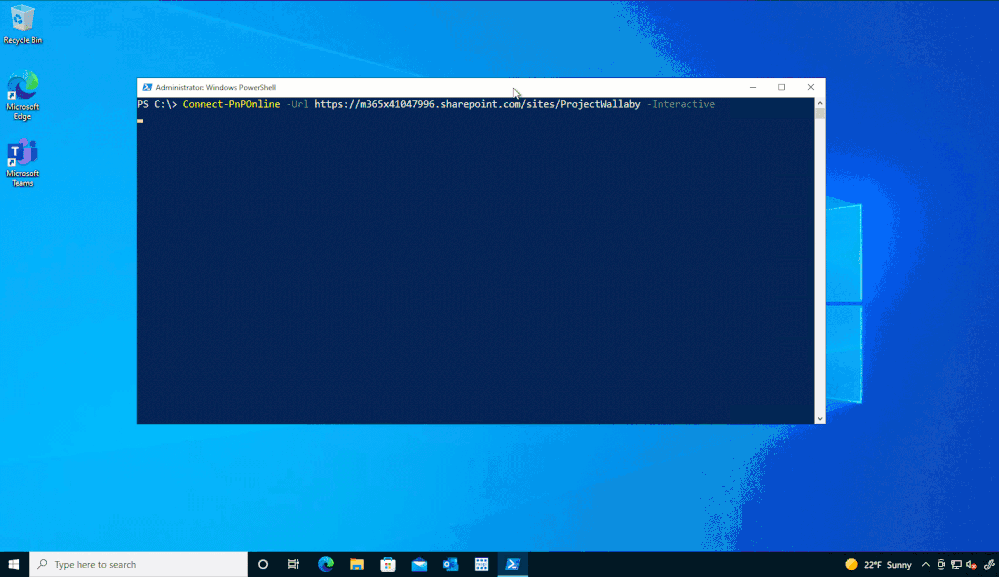Click the Meet Now tray icon
Screen dimensions: 999x577
(941, 564)
